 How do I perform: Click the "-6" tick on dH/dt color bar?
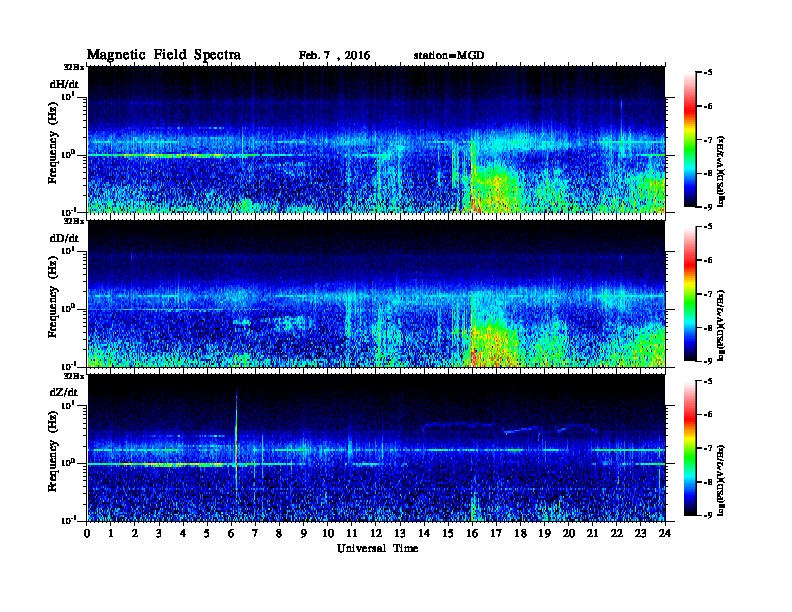tap(708, 106)
